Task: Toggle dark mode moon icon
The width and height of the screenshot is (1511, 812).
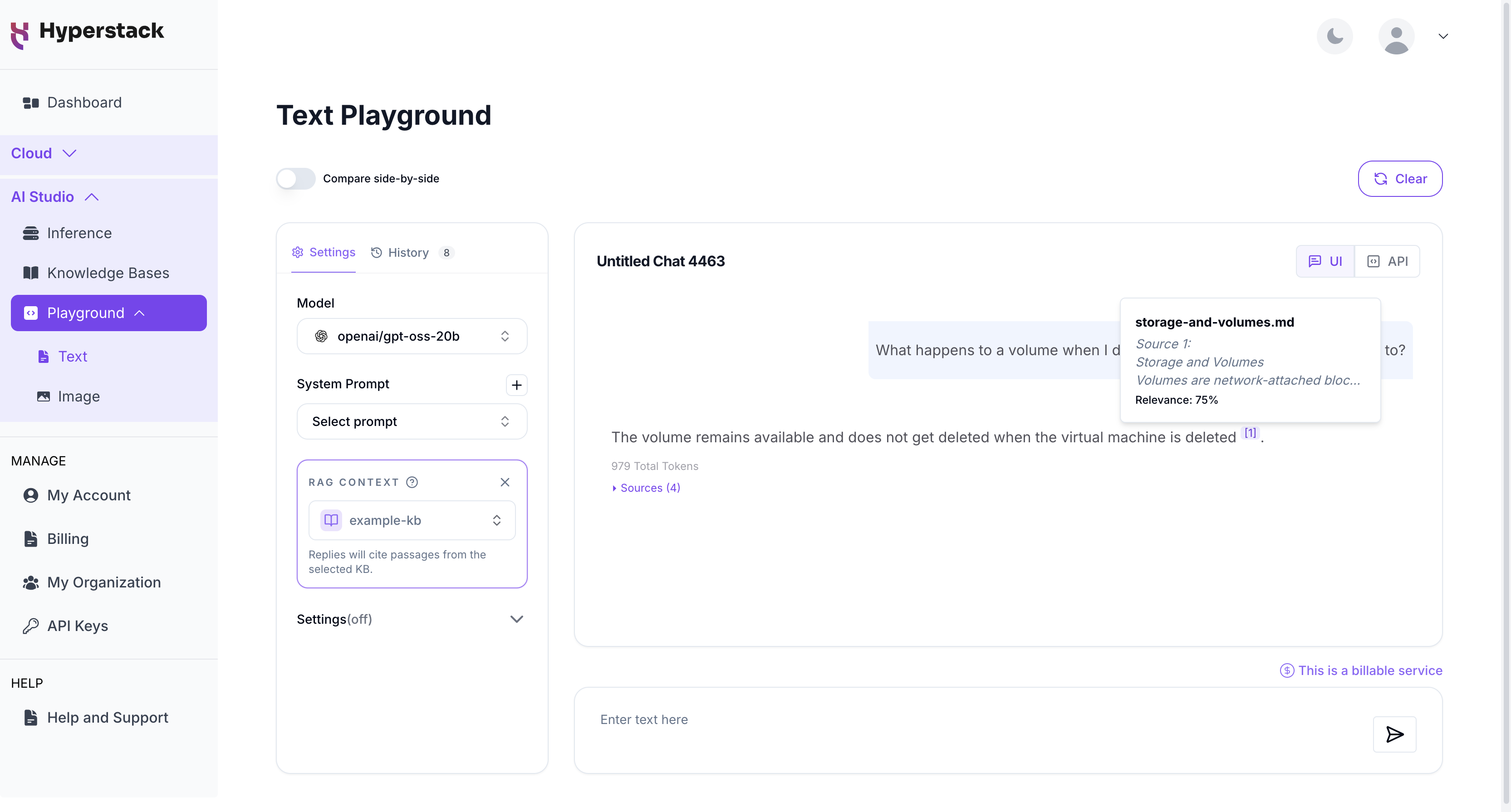Action: pos(1334,36)
